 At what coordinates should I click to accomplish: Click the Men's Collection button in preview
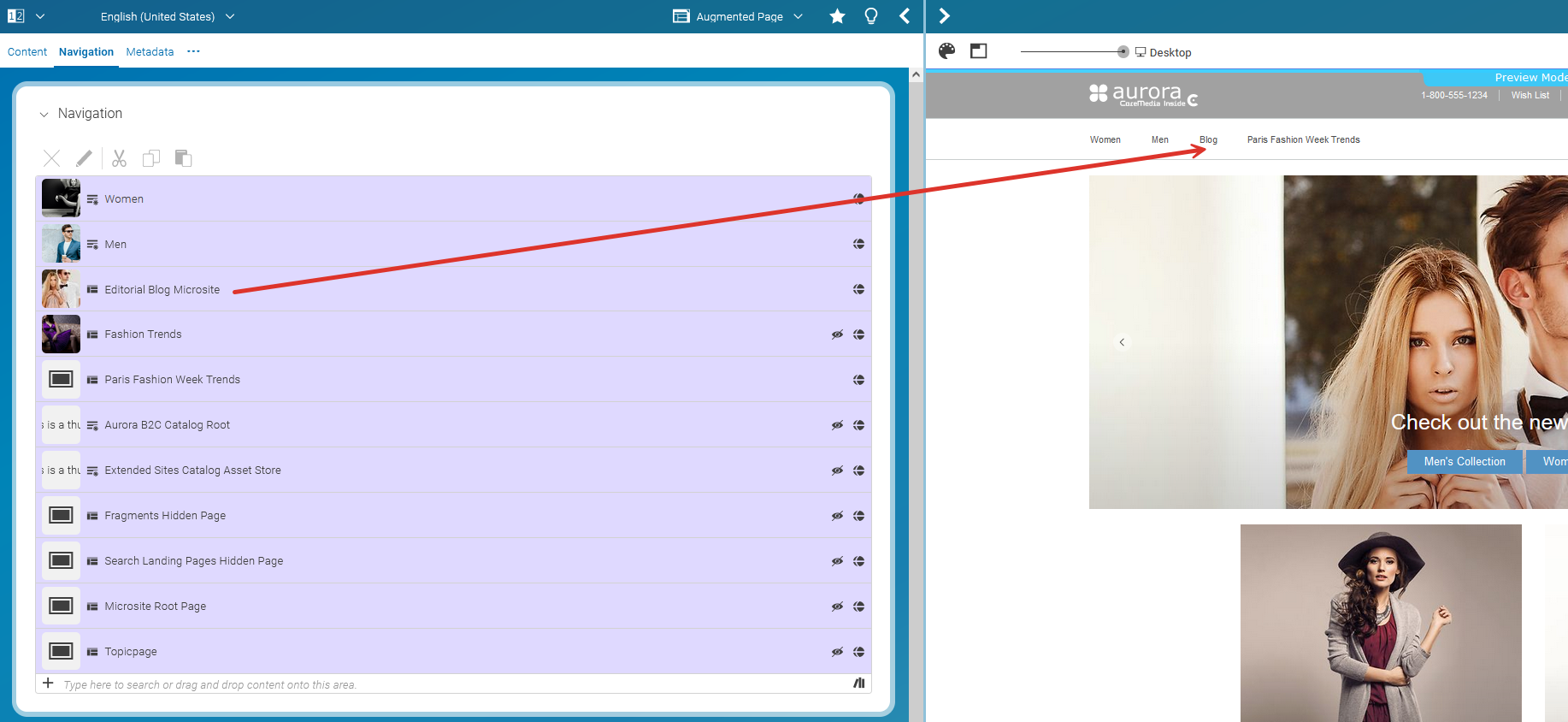pyautogui.click(x=1464, y=461)
